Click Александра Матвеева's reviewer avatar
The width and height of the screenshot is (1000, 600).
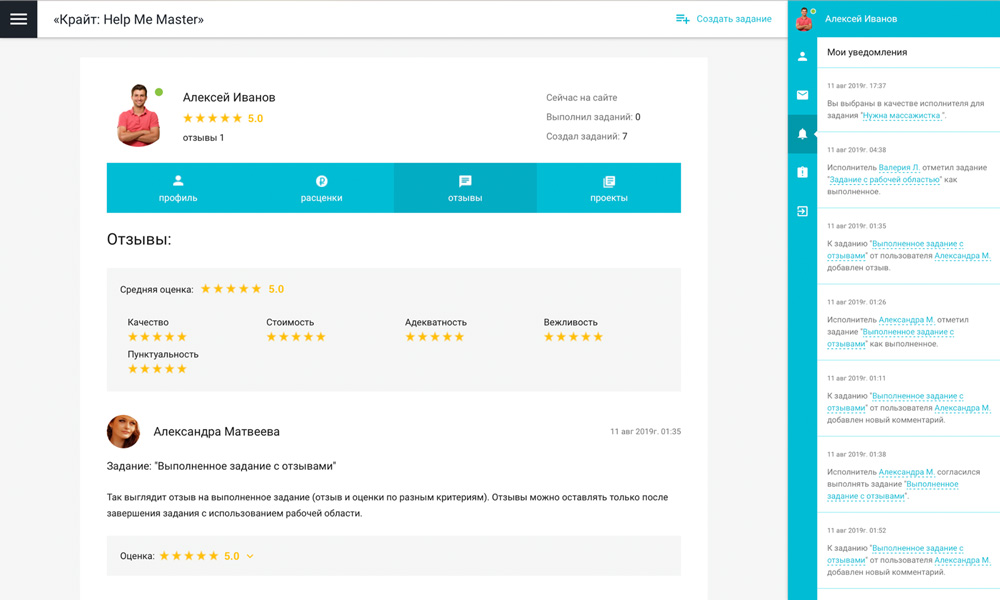tap(123, 432)
